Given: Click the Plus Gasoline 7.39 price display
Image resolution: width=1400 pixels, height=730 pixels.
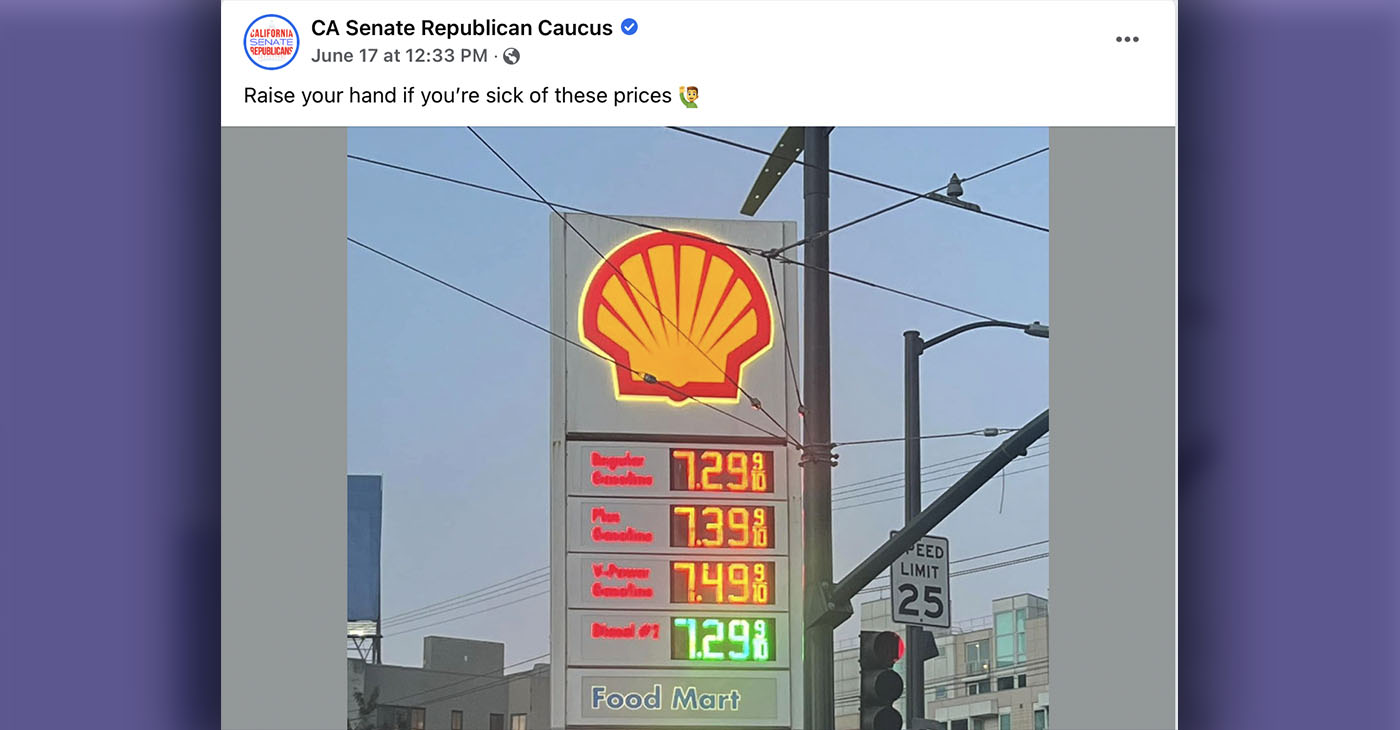Looking at the screenshot, I should (x=720, y=526).
